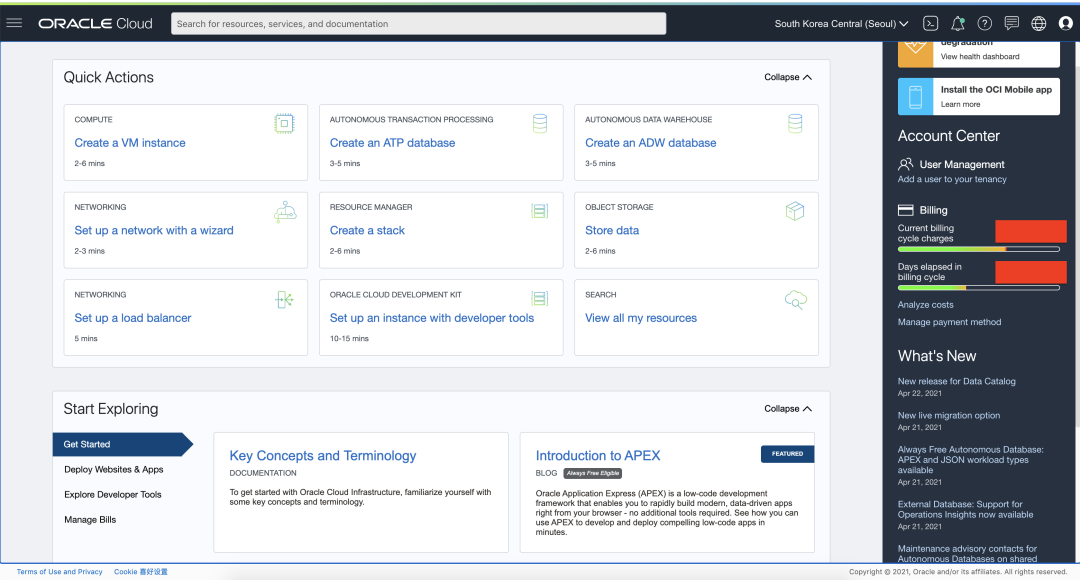This screenshot has width=1080, height=580.
Task: Click Create a VM instance link
Action: click(x=130, y=143)
